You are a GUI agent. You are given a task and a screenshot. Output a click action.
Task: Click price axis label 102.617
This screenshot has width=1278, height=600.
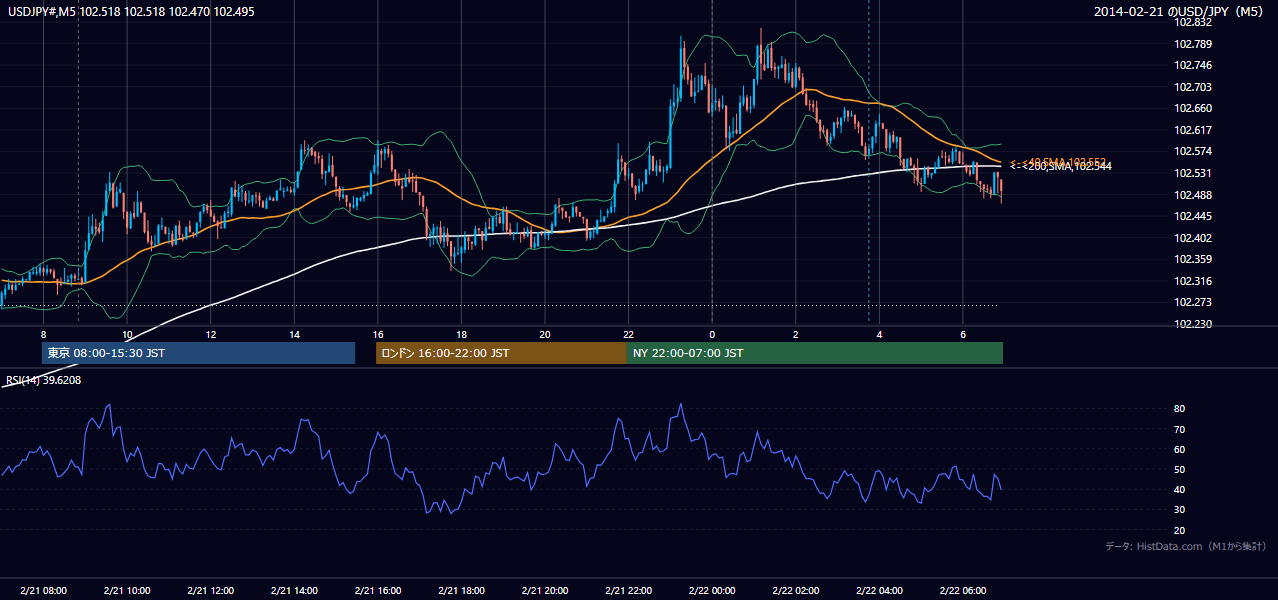point(1193,130)
